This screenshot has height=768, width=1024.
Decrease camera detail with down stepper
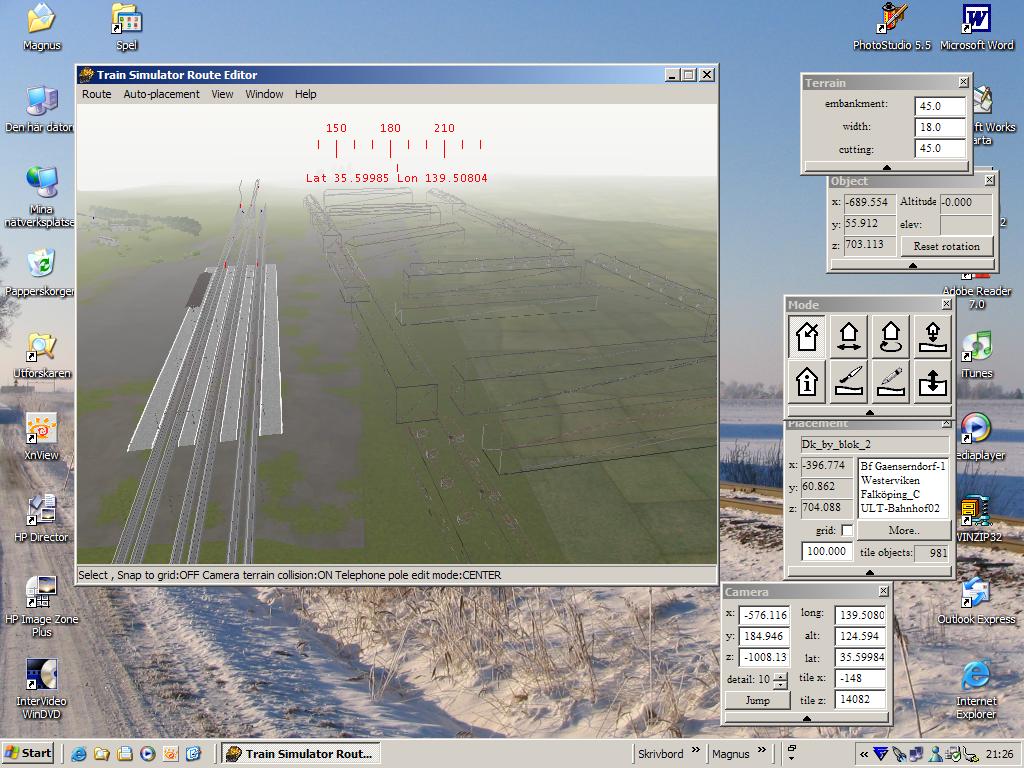point(780,685)
